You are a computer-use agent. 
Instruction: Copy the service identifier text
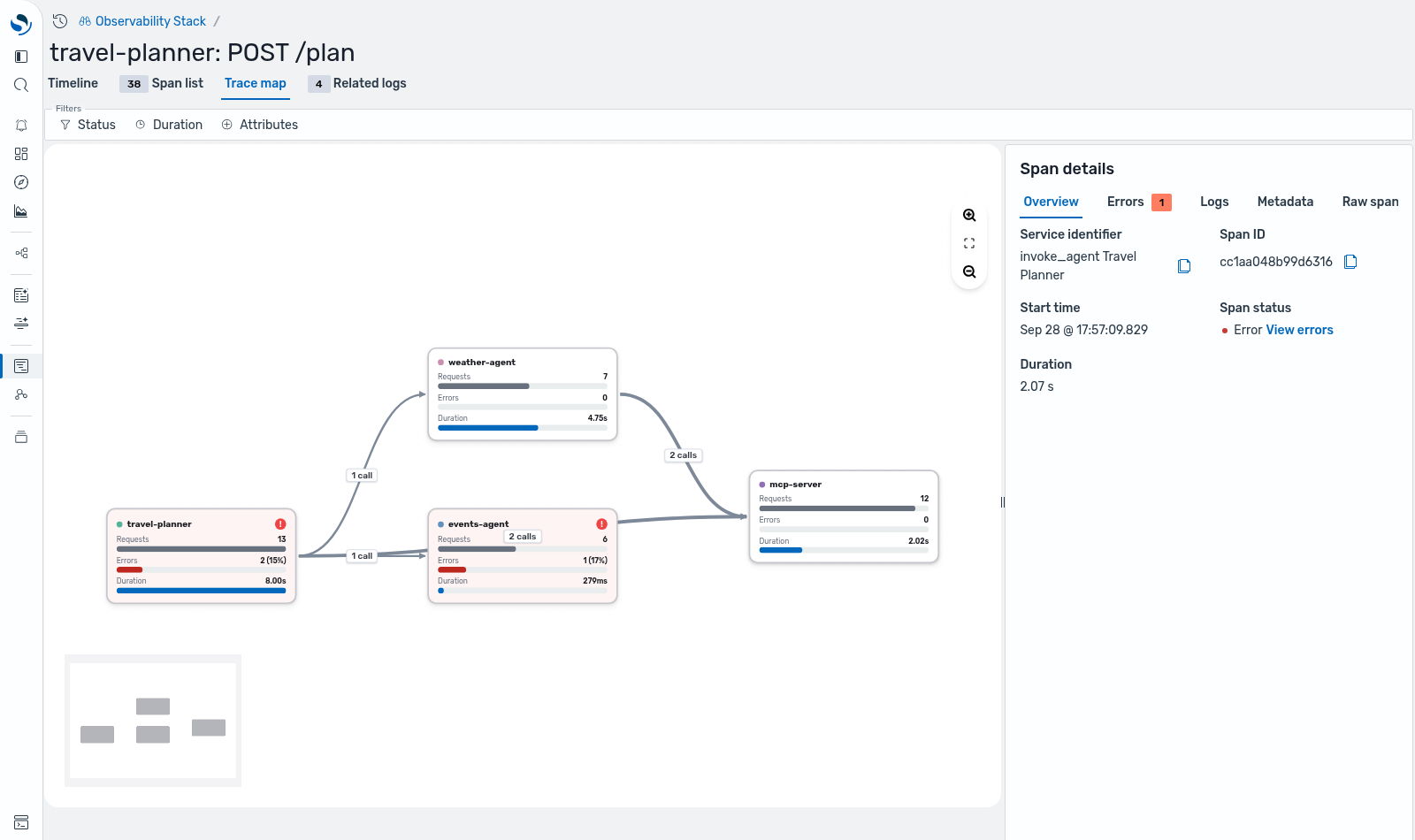1184,266
